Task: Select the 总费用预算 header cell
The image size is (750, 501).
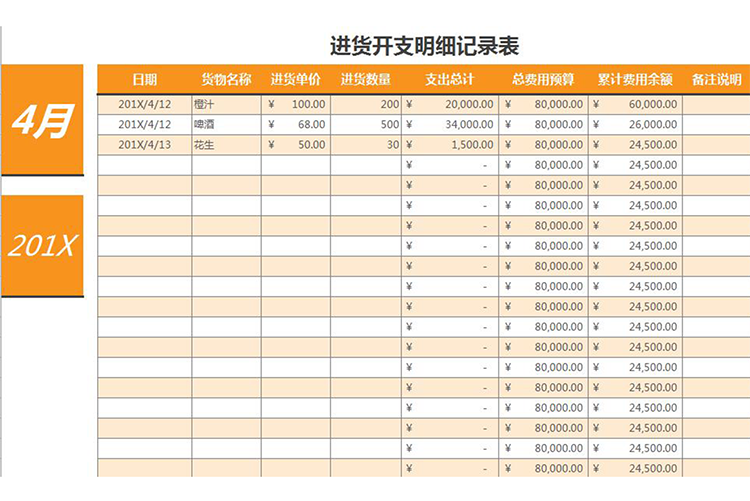Action: (x=543, y=79)
